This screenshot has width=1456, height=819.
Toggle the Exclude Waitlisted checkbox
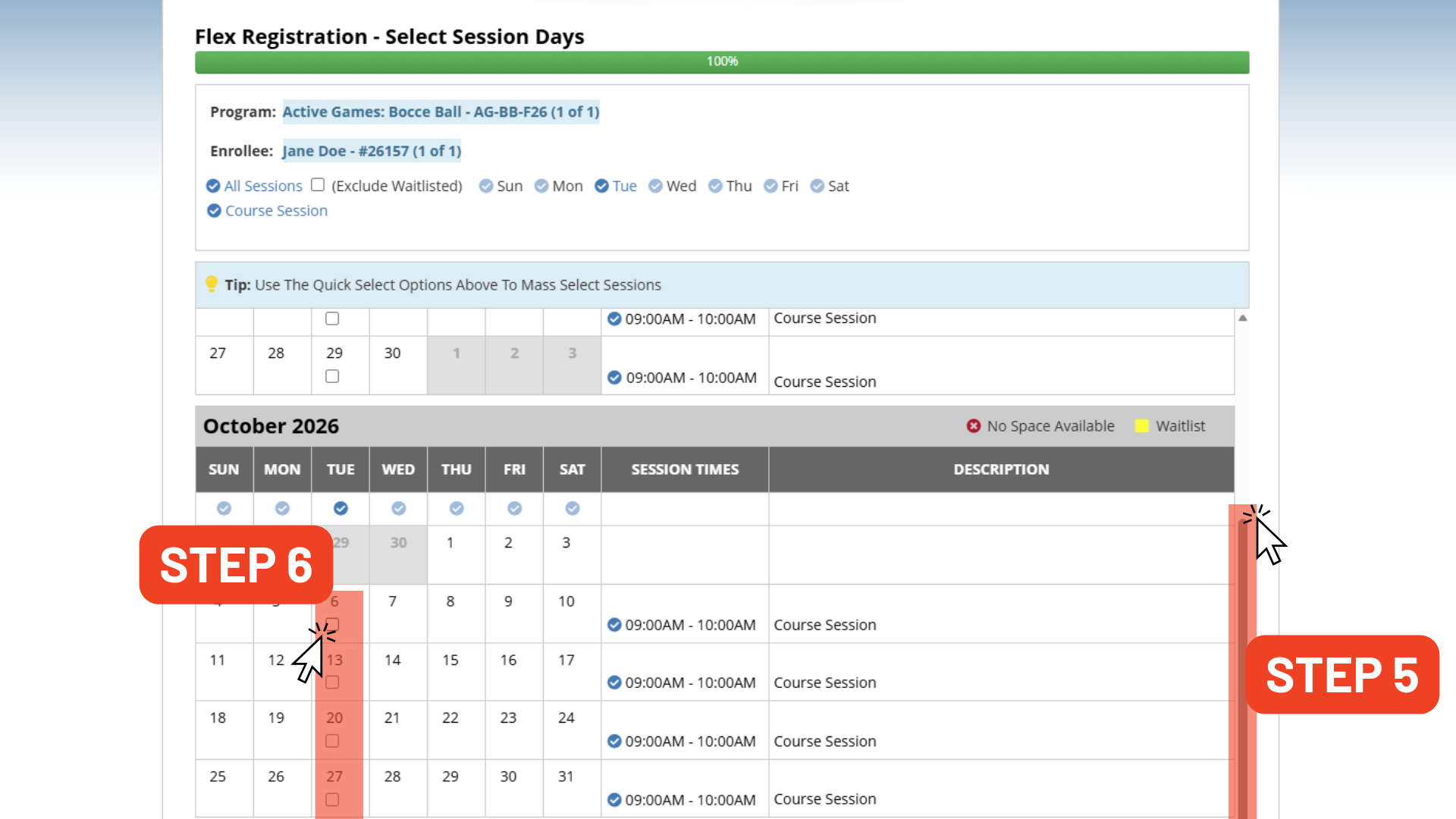click(318, 184)
